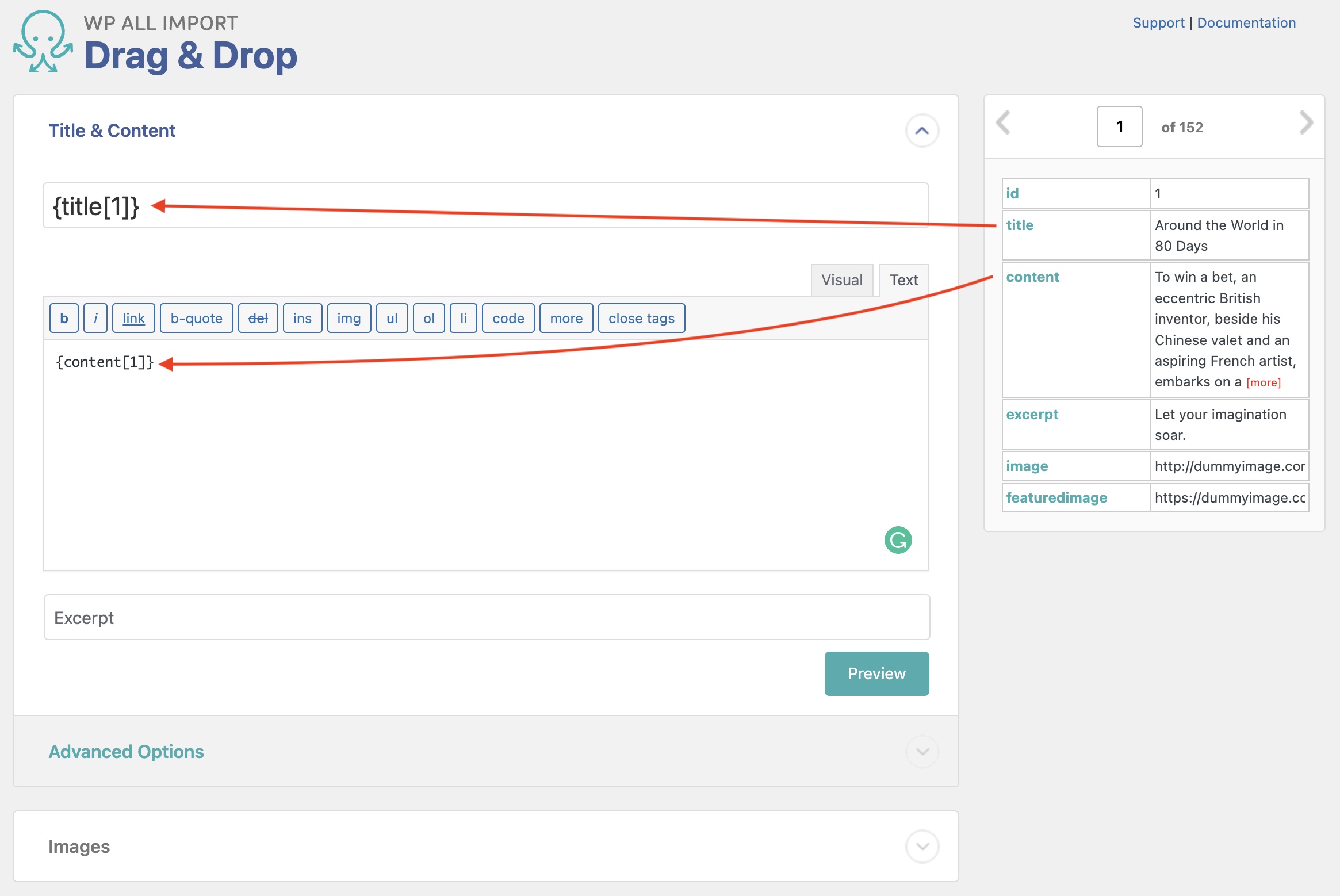Switch to the Text editor tab
The height and width of the screenshot is (896, 1340).
903,280
